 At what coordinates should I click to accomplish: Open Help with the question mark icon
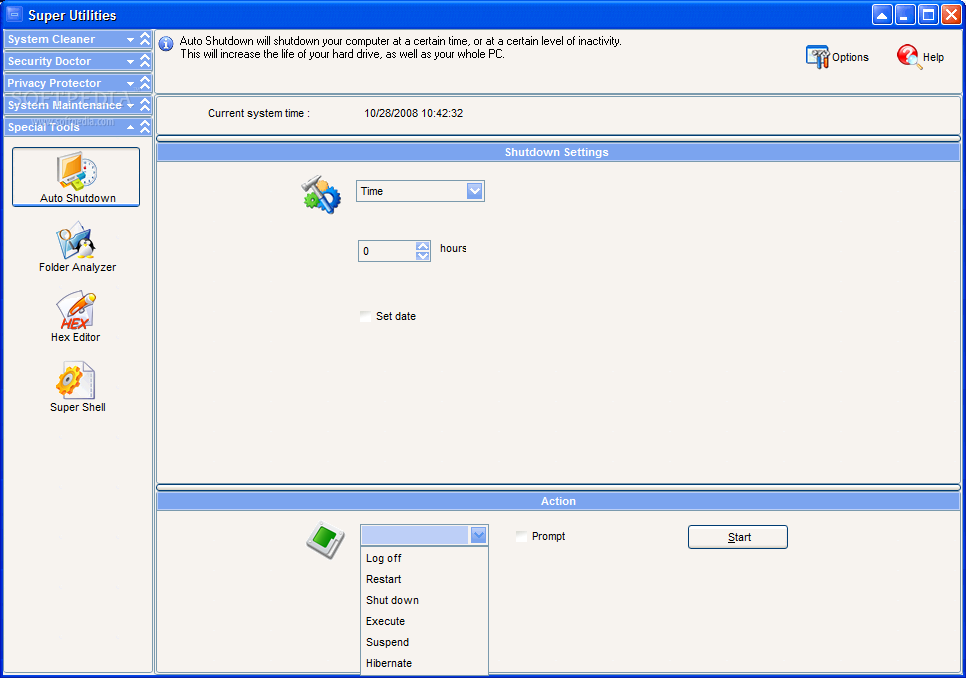(920, 57)
